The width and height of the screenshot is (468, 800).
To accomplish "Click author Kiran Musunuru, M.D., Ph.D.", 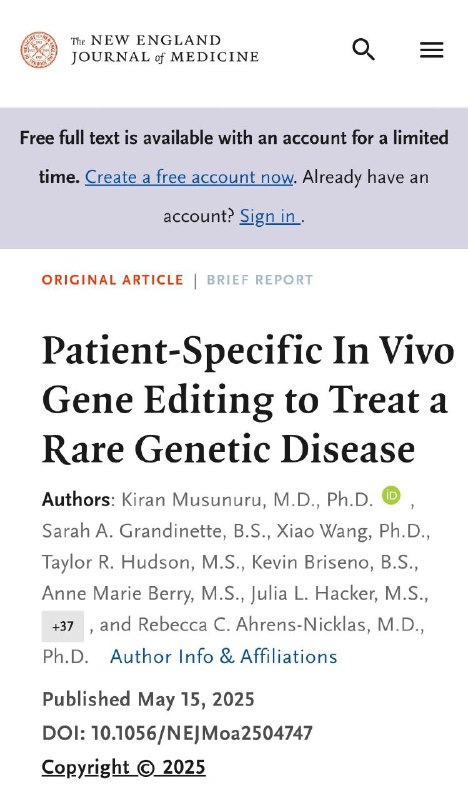I will tap(247, 499).
